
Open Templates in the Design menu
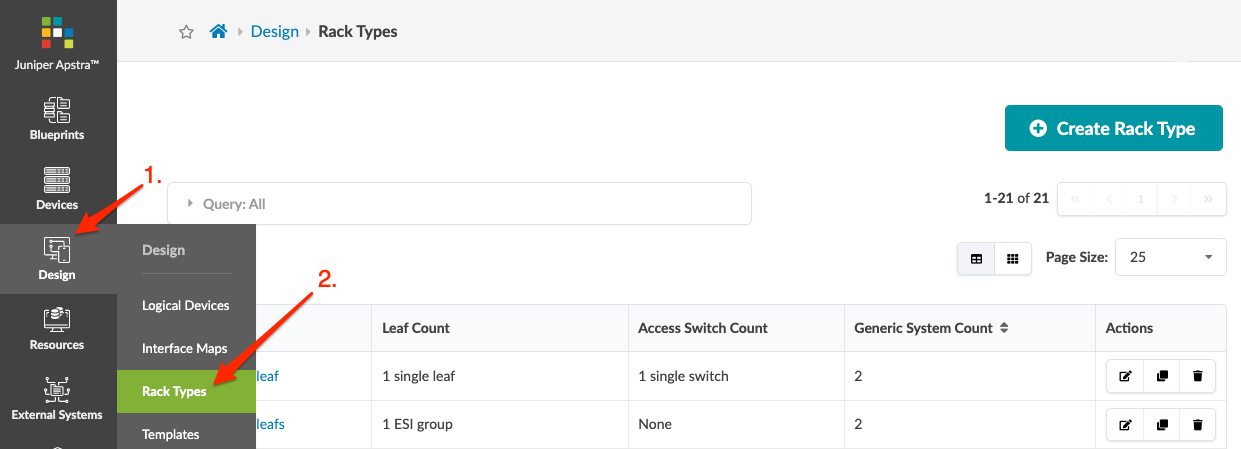click(171, 435)
